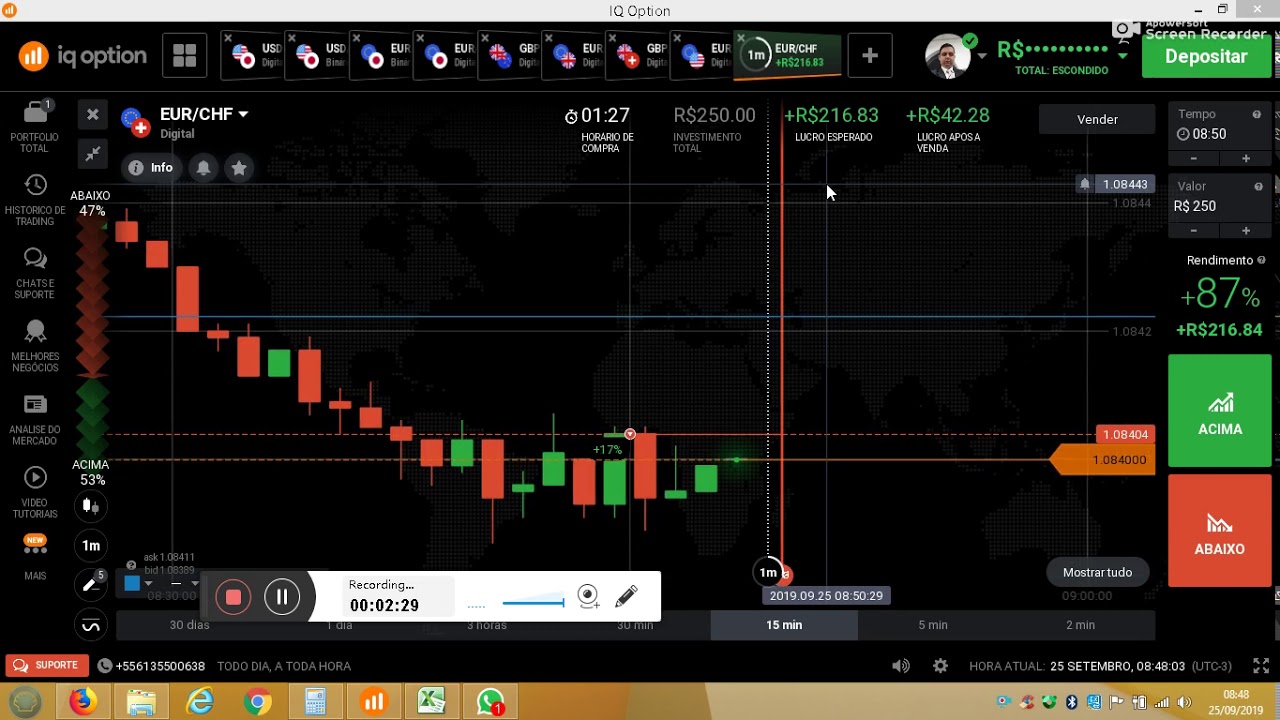Click Vender to sell the position
The image size is (1280, 720).
coord(1097,119)
